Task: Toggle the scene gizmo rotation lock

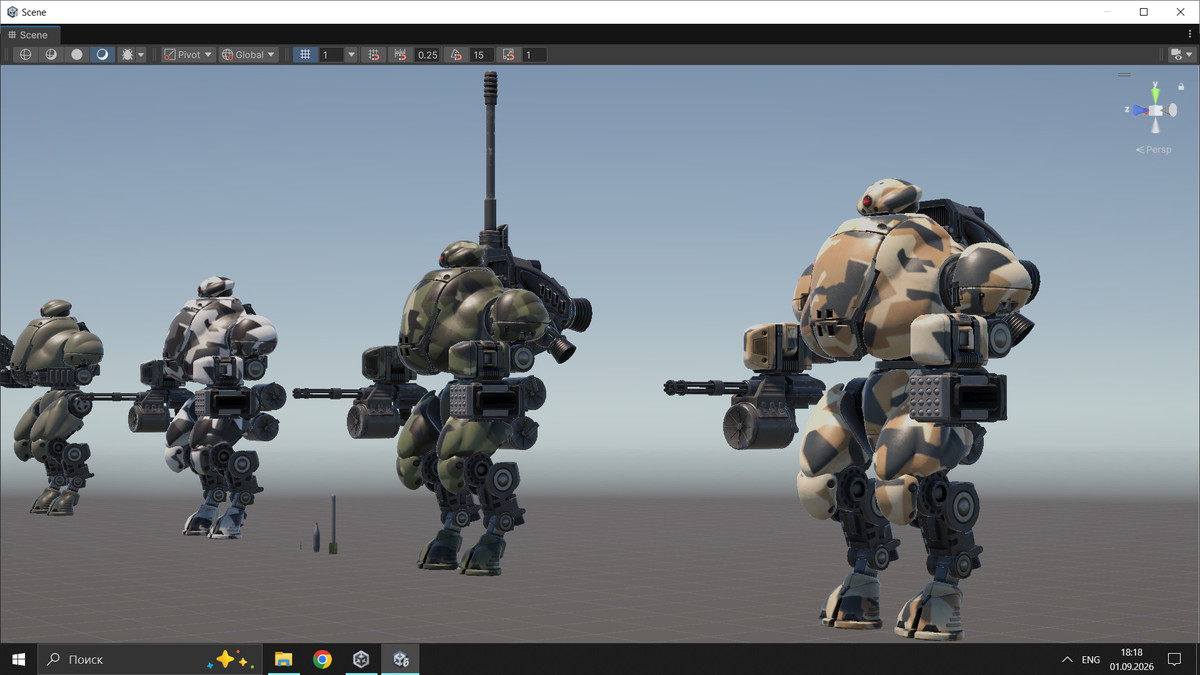Action: [x=1181, y=87]
